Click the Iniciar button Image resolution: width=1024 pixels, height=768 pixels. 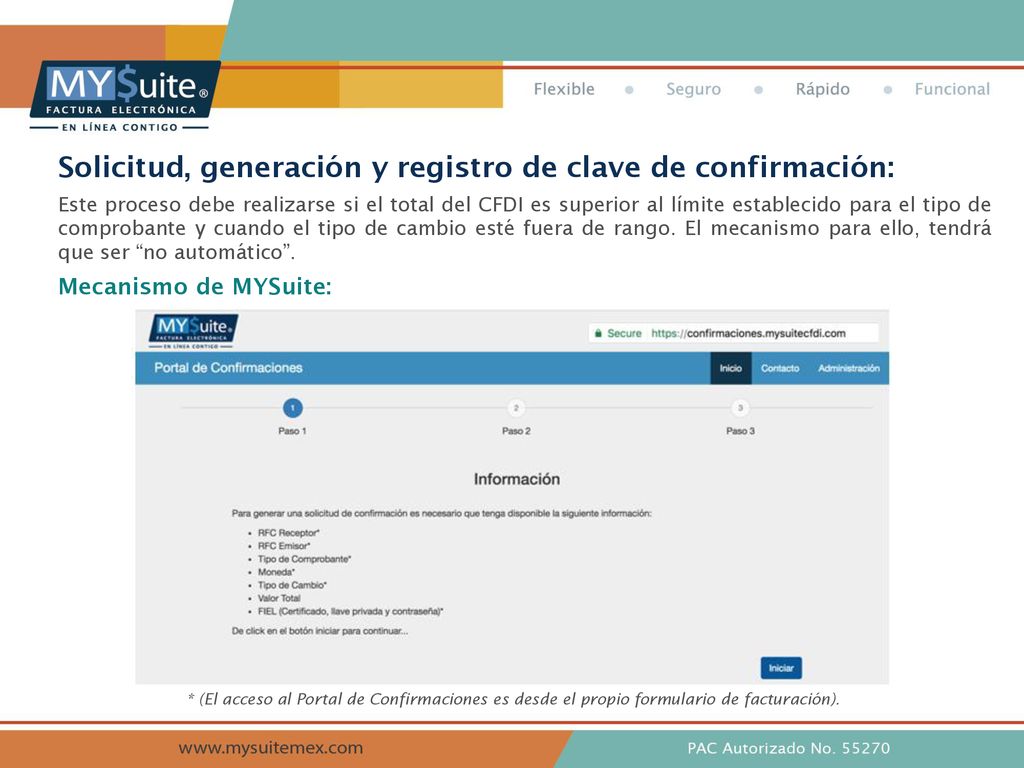pyautogui.click(x=781, y=667)
